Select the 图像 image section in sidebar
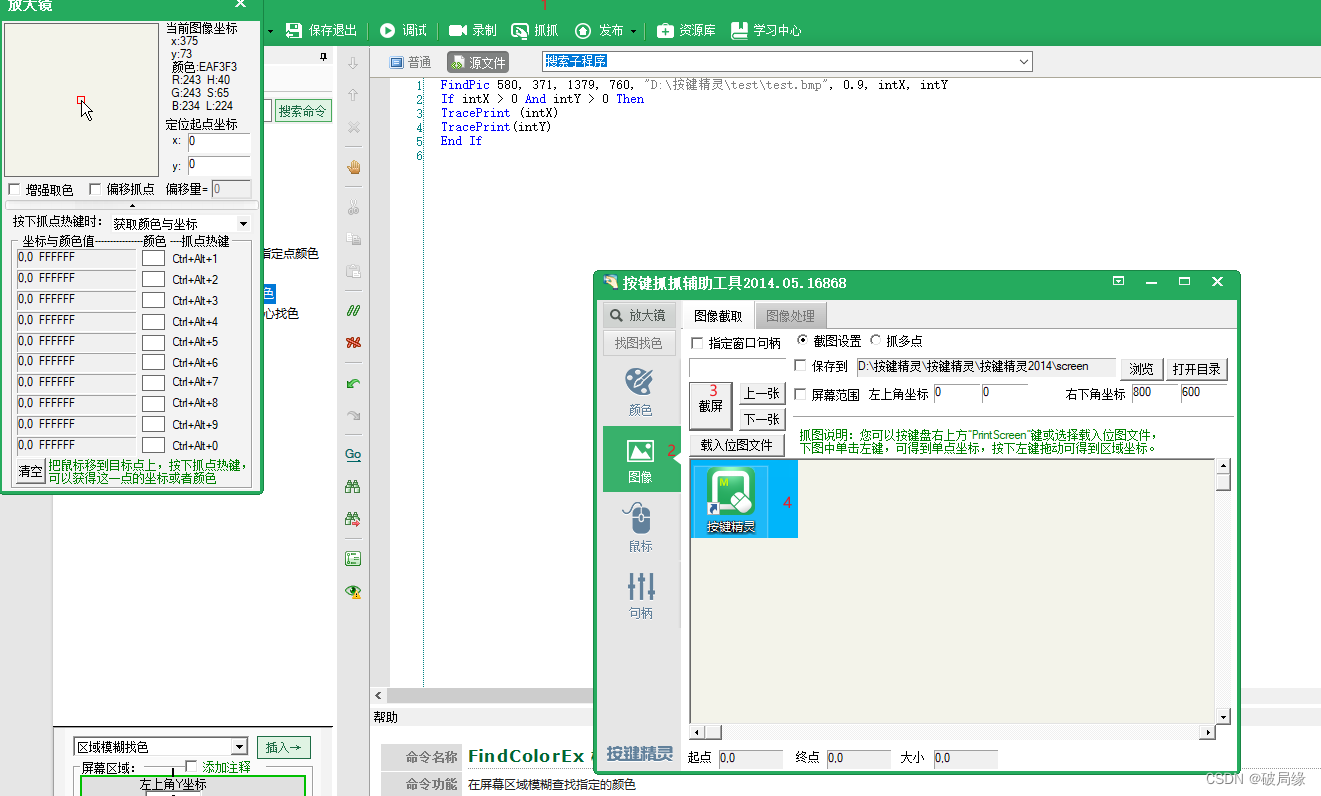 point(640,459)
